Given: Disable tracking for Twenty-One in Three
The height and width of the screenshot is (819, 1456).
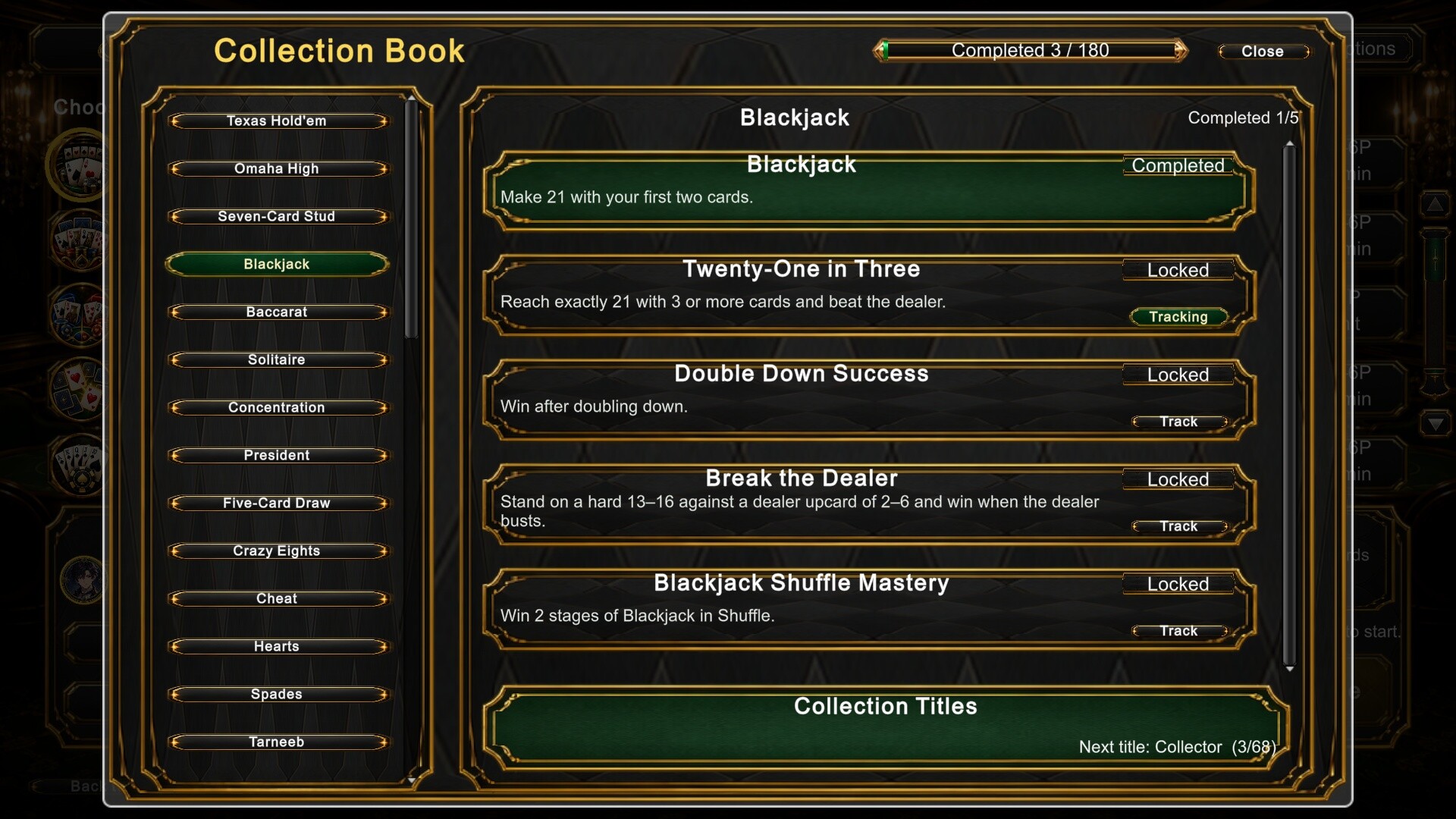Looking at the screenshot, I should 1178,317.
